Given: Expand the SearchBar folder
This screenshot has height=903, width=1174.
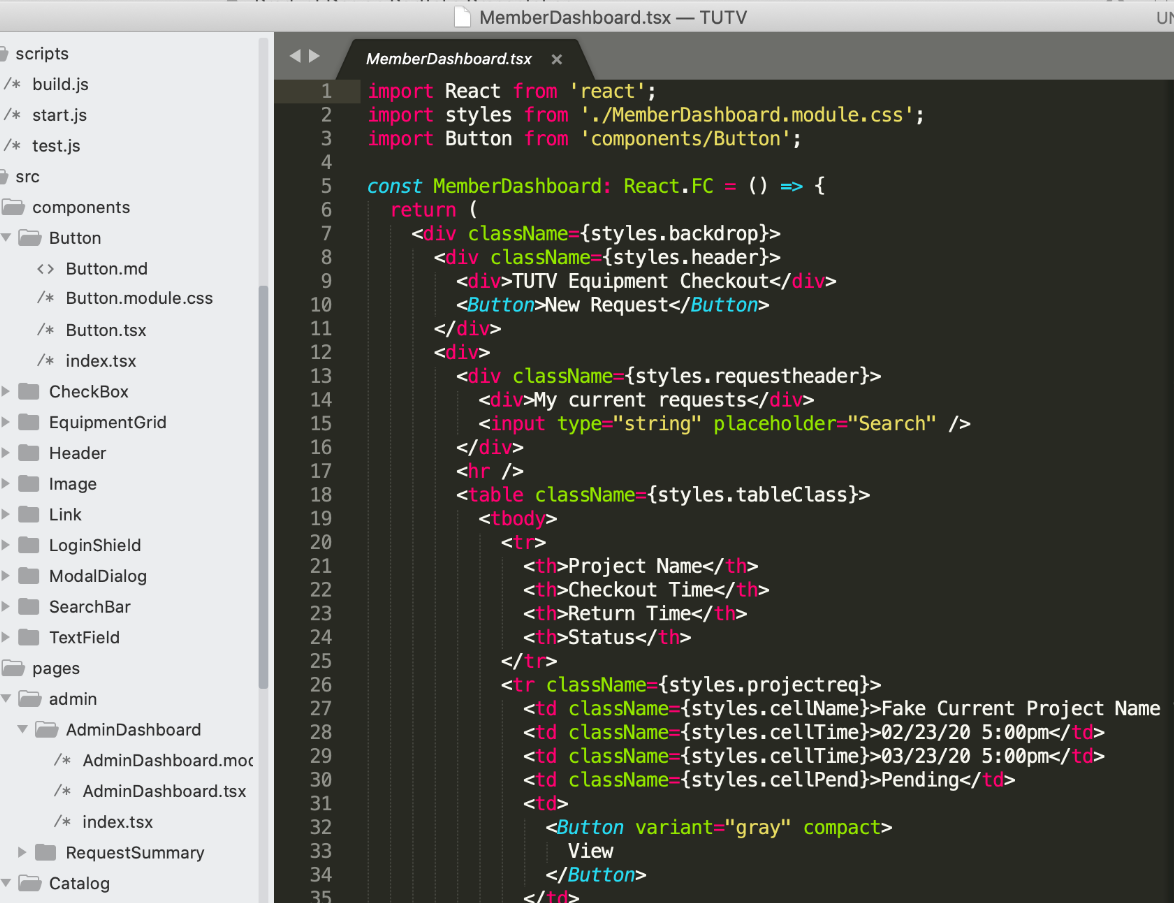Looking at the screenshot, I should pos(6,606).
